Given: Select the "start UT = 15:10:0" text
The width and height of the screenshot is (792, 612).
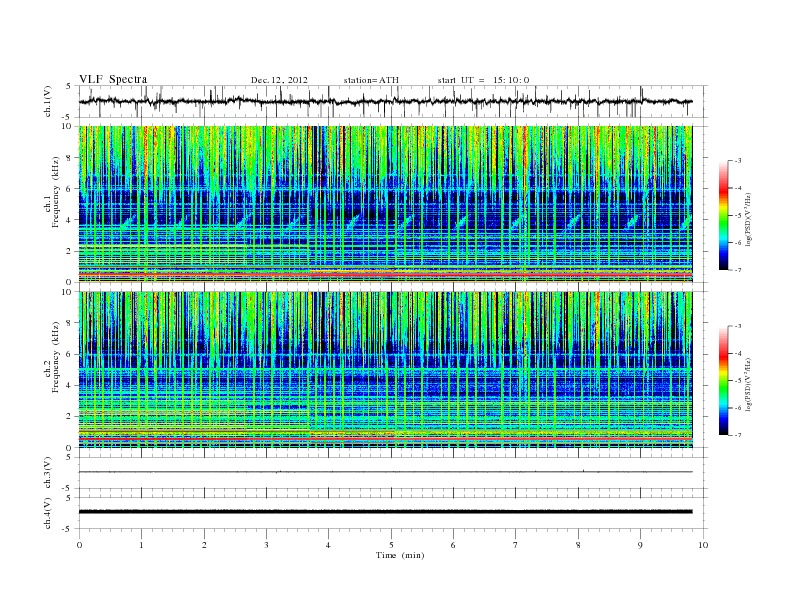Looking at the screenshot, I should tap(483, 80).
